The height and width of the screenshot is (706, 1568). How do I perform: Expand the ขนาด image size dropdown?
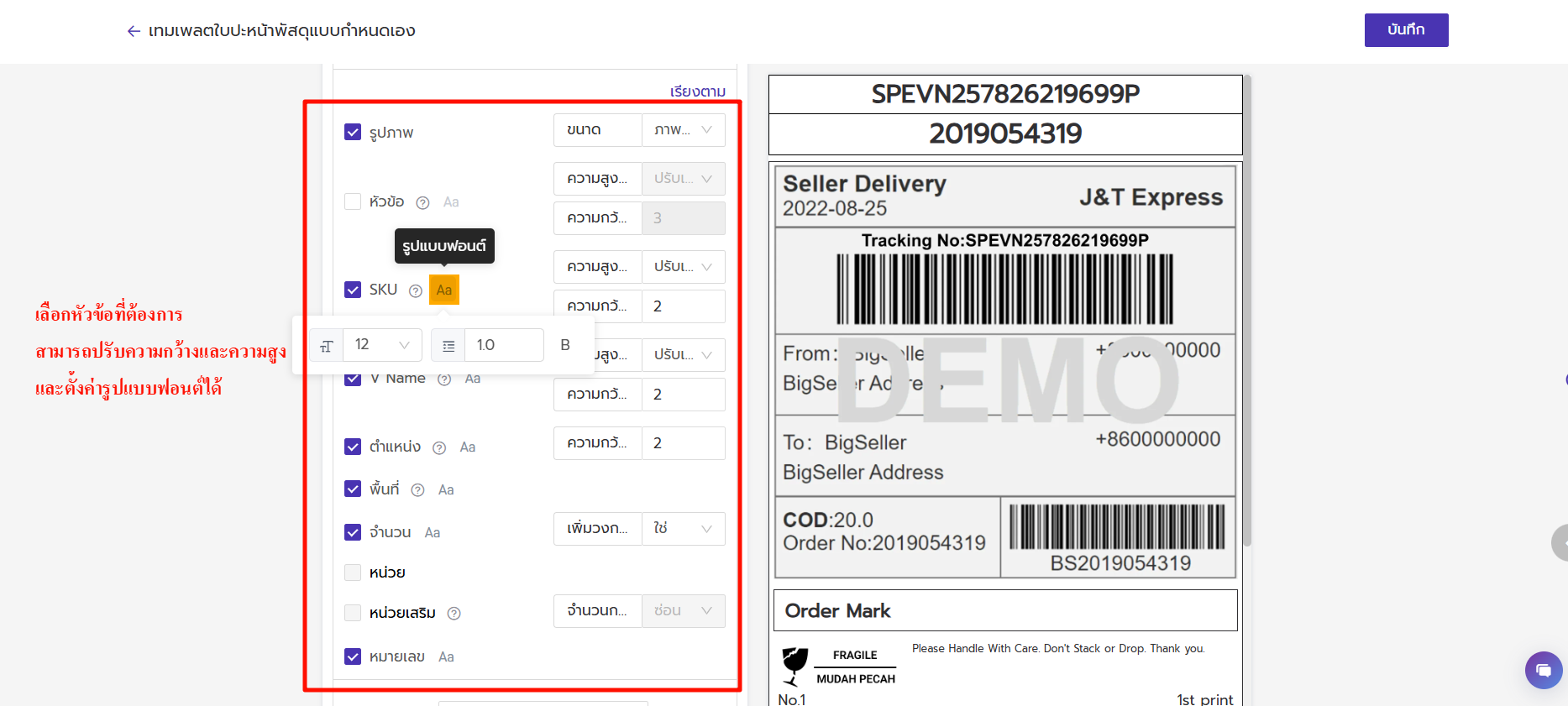683,130
